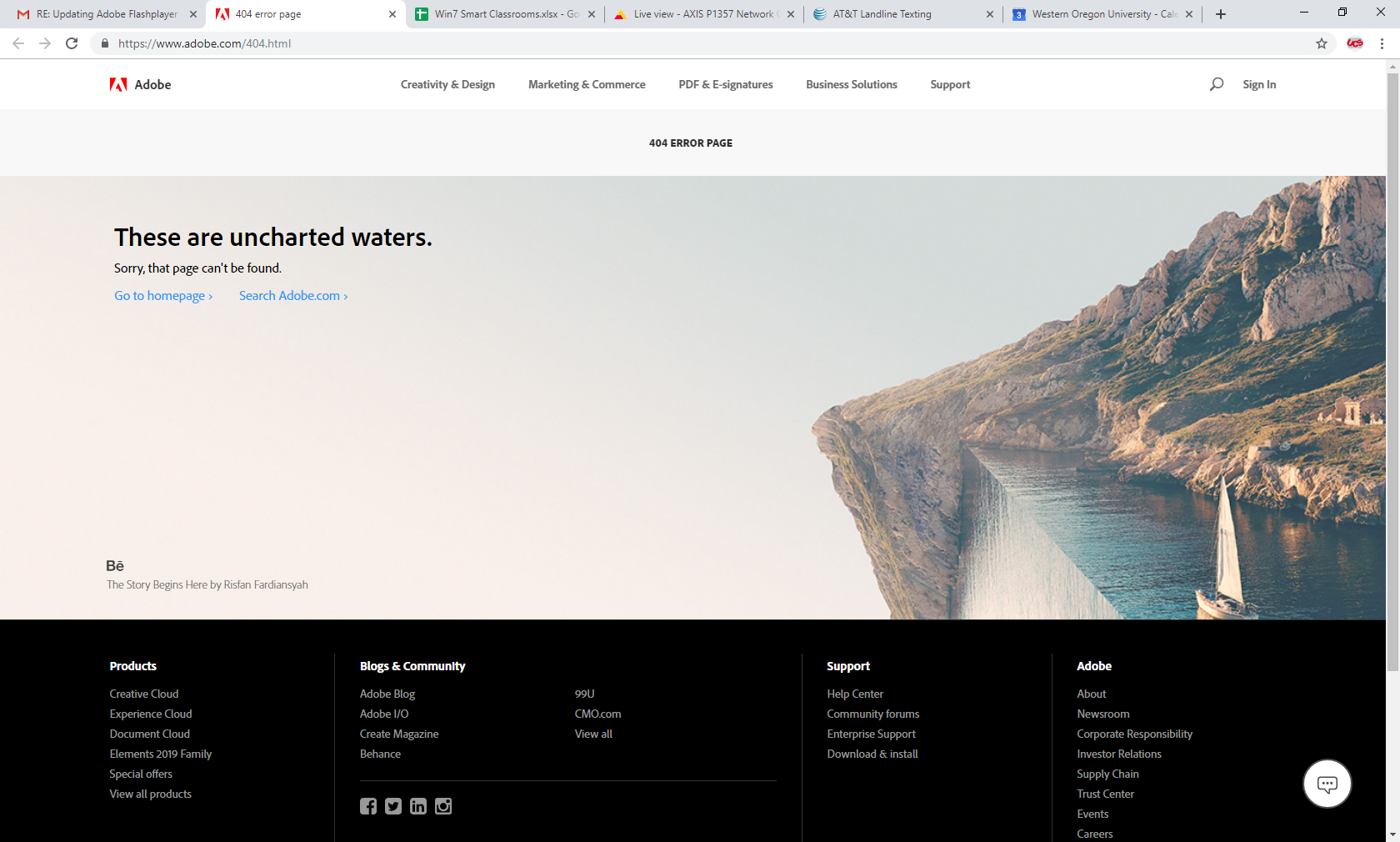The width and height of the screenshot is (1400, 842).
Task: Click the scrollbar down arrow
Action: 1392,834
